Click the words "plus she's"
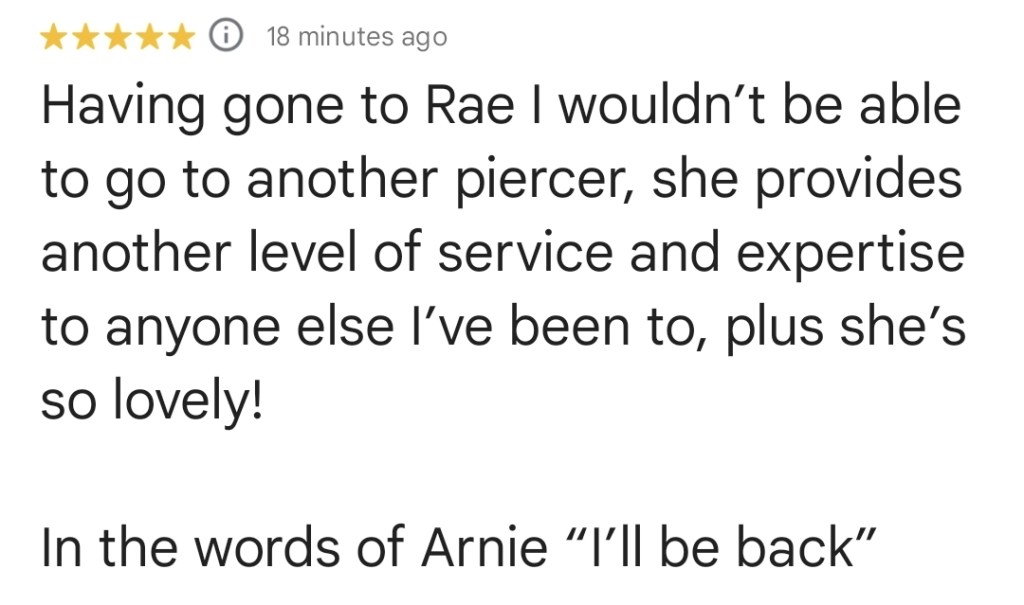1024x605 pixels. (852, 327)
